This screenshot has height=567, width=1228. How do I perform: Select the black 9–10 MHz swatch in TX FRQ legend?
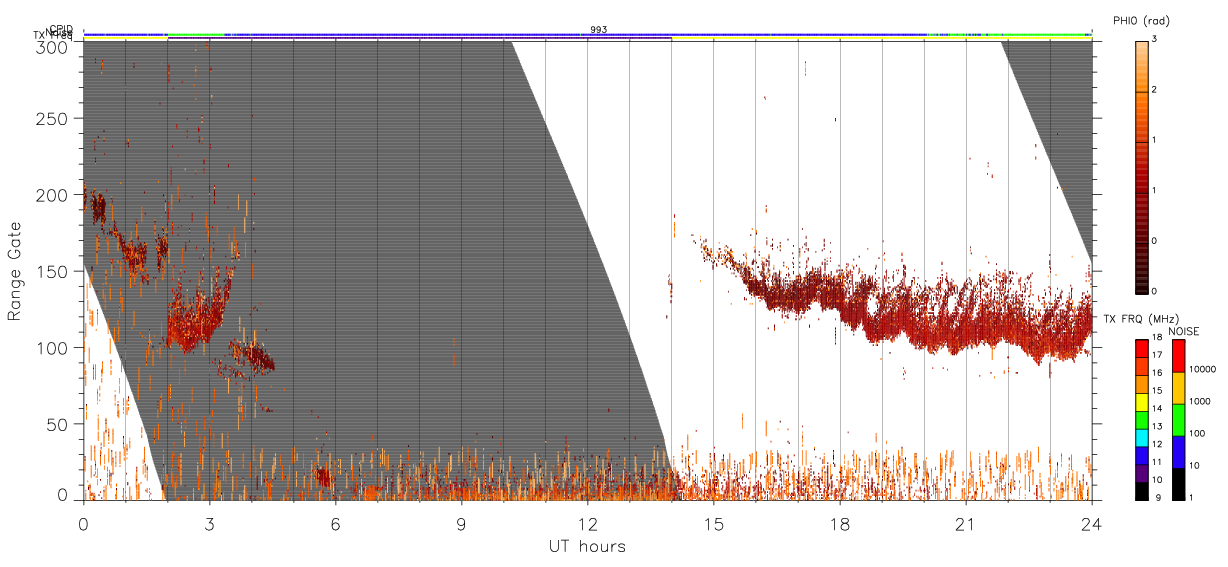point(1142,489)
